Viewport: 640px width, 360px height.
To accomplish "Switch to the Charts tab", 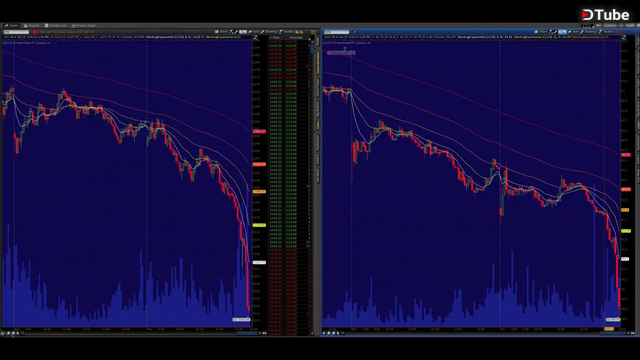I will pyautogui.click(x=11, y=25).
